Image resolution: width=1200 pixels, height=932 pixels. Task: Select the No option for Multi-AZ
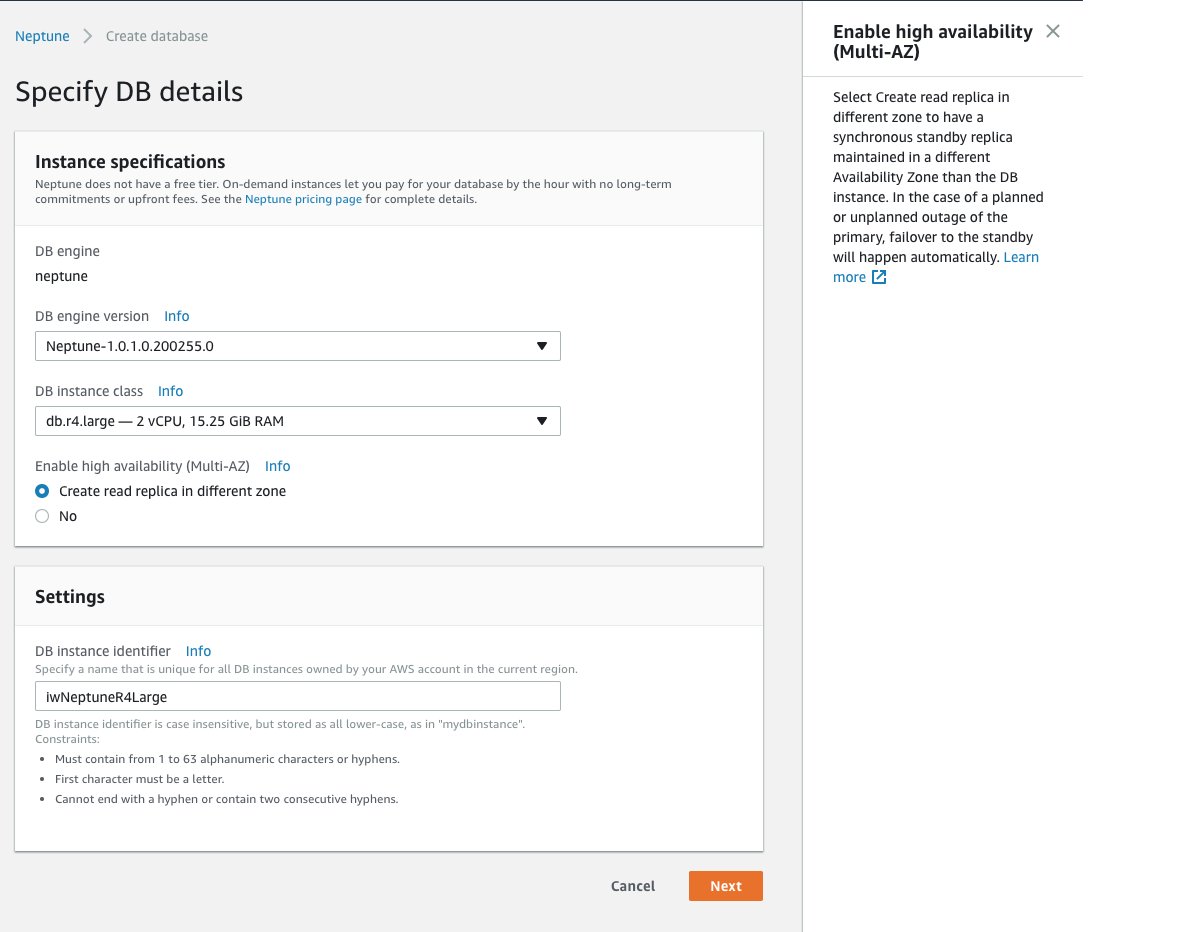tap(42, 516)
